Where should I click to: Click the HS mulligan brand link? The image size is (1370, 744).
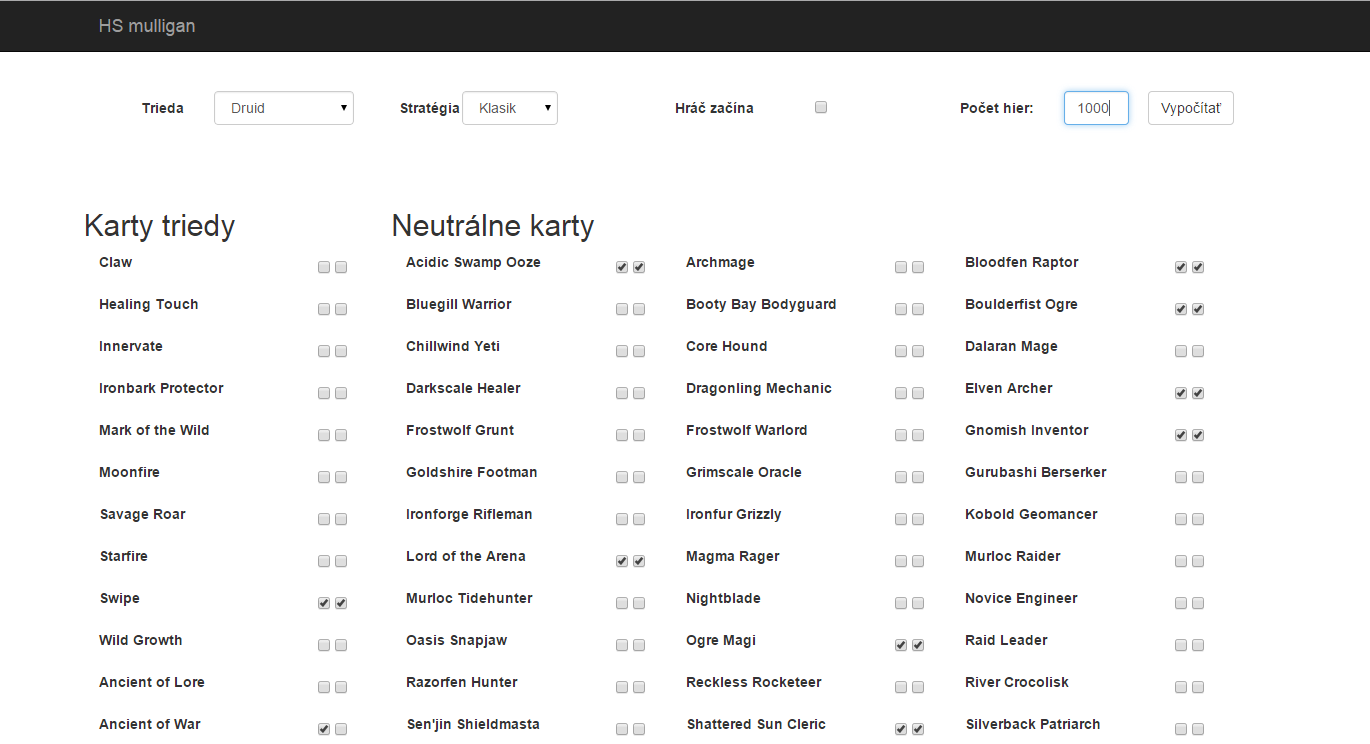(147, 26)
